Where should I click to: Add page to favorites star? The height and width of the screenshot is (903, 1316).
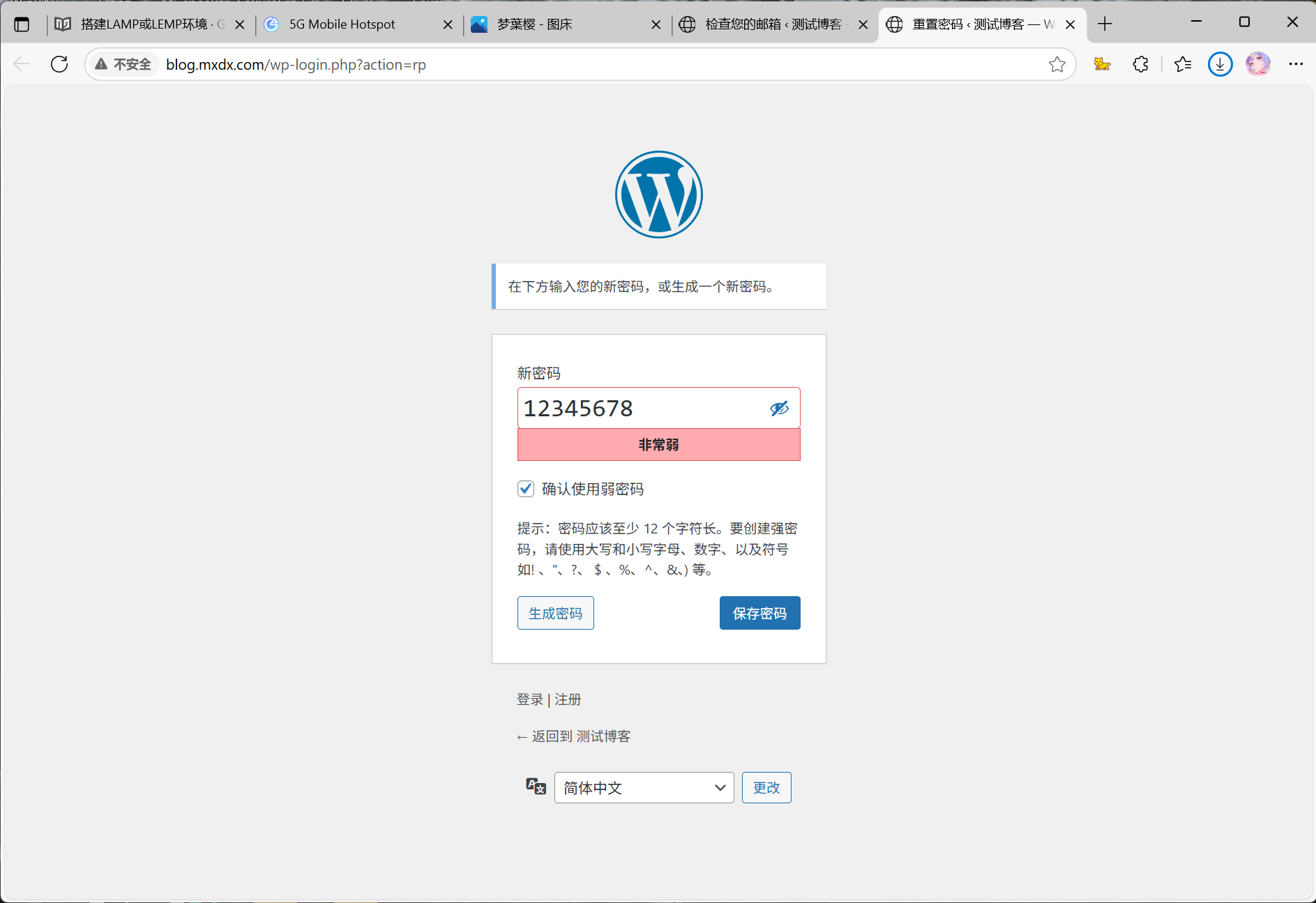pos(1057,64)
